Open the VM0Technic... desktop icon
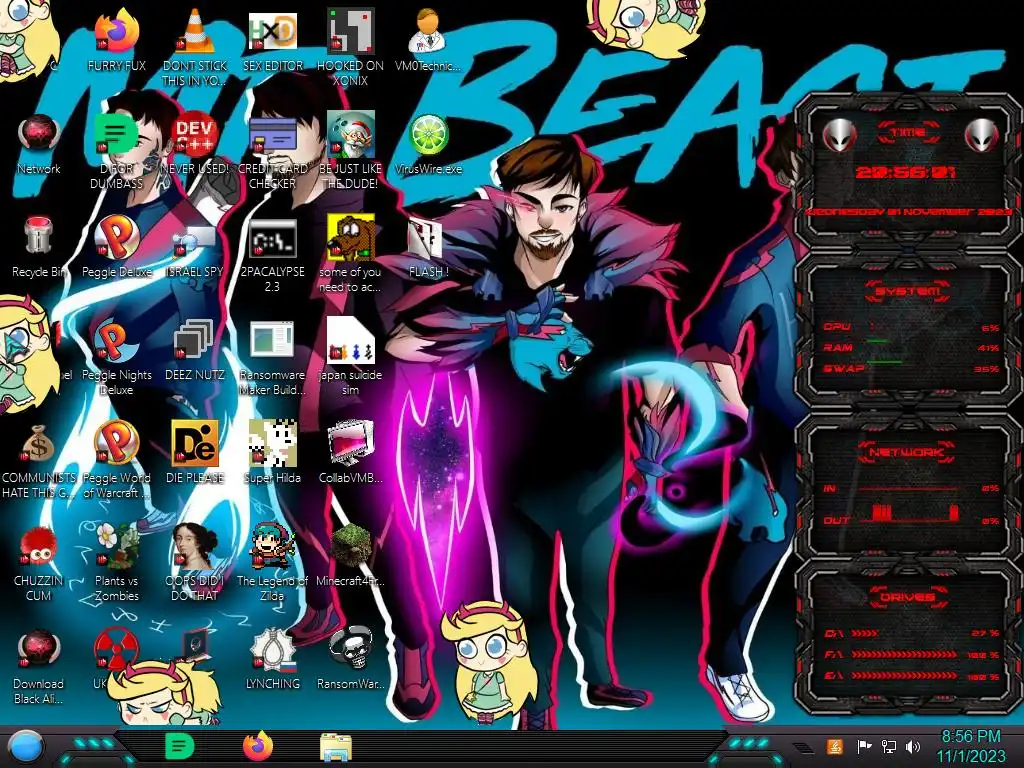 pyautogui.click(x=428, y=33)
